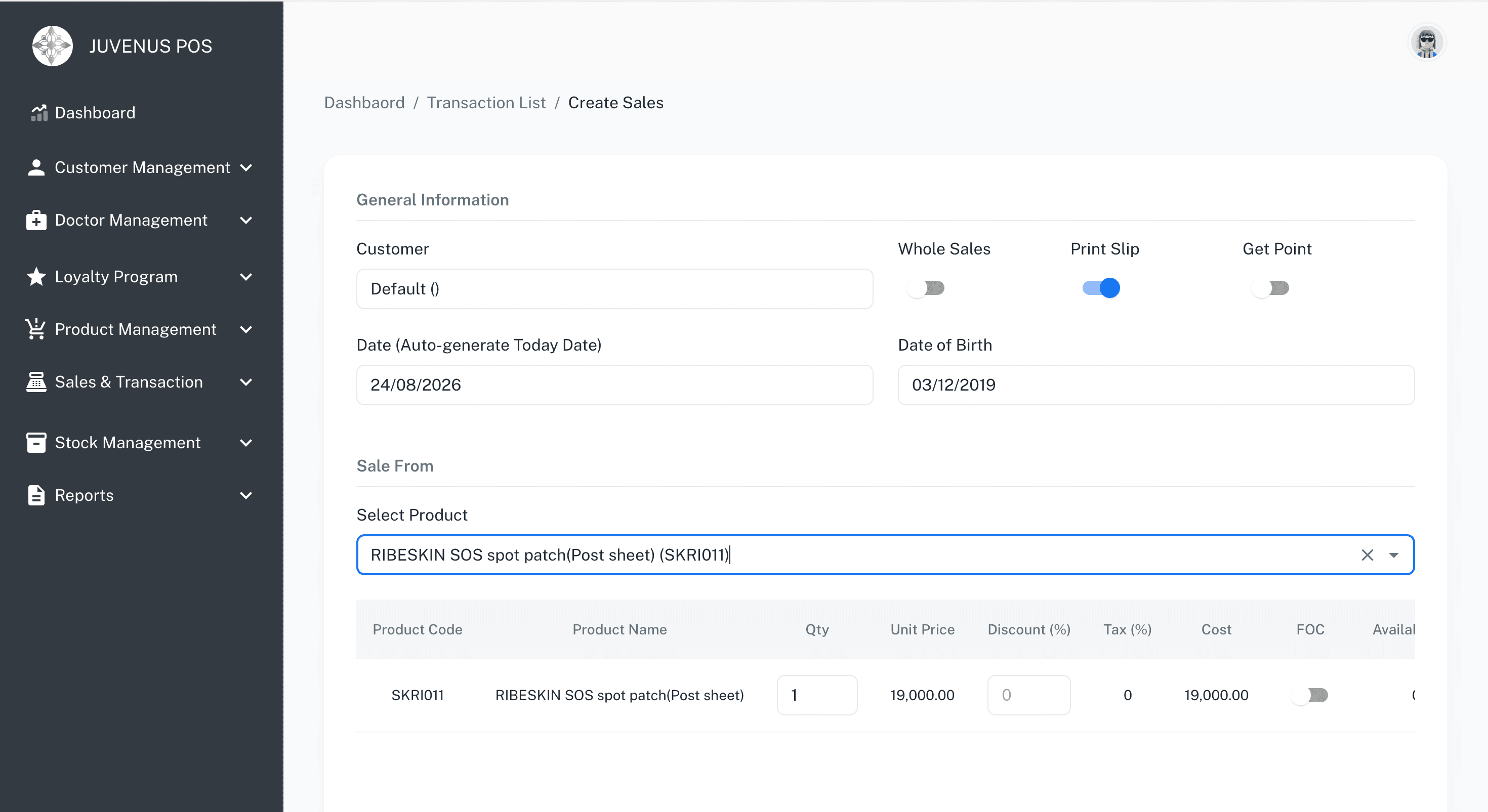Expand Sales & Transaction chevron
The image size is (1488, 812).
tap(246, 382)
